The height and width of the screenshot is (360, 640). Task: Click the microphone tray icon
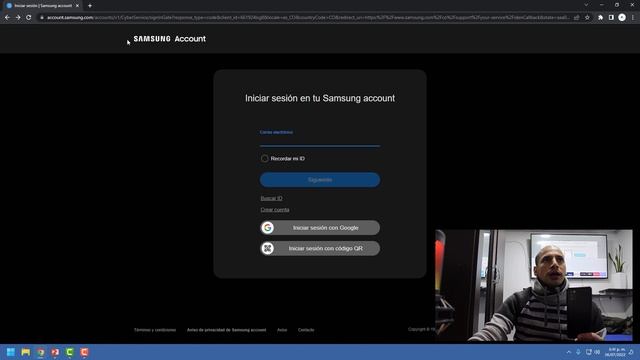578,352
